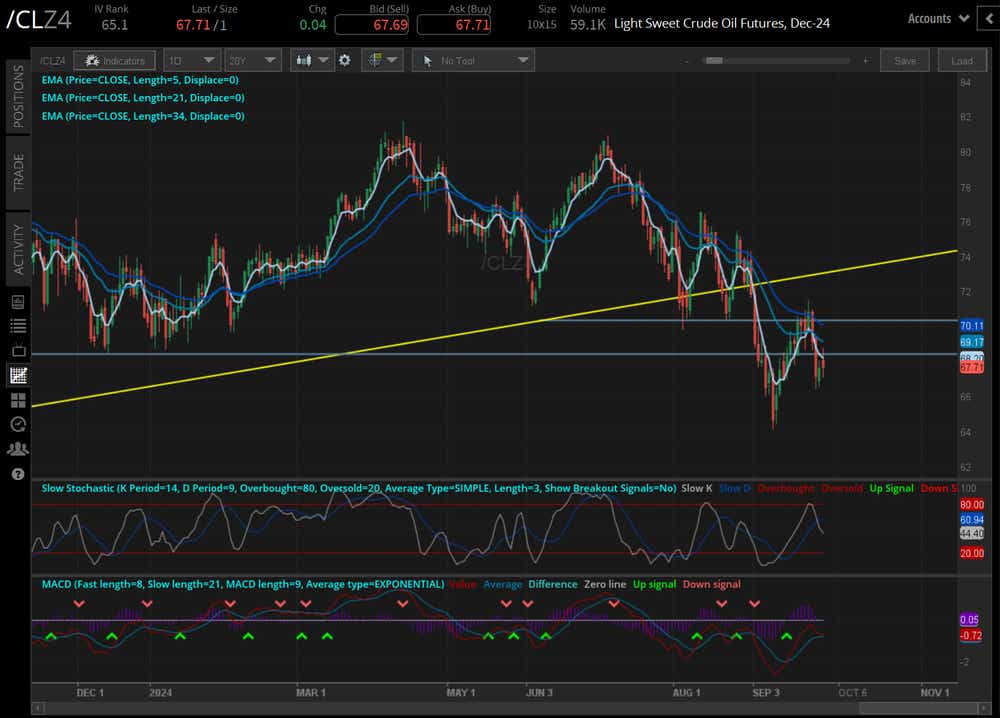The width and height of the screenshot is (1000, 718).
Task: Click the 70.11 price axis label
Action: (971, 326)
